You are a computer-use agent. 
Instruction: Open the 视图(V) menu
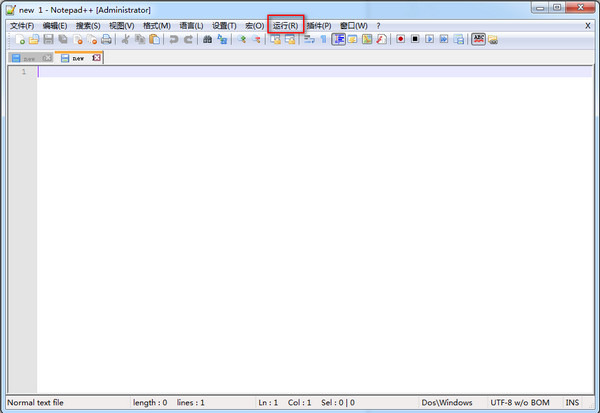[x=122, y=26]
